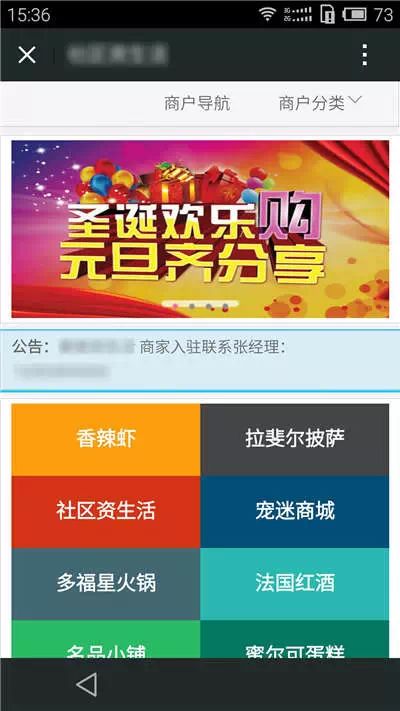Select the 社区资生活 red tile
Screen dimensions: 400x711
[x=106, y=511]
